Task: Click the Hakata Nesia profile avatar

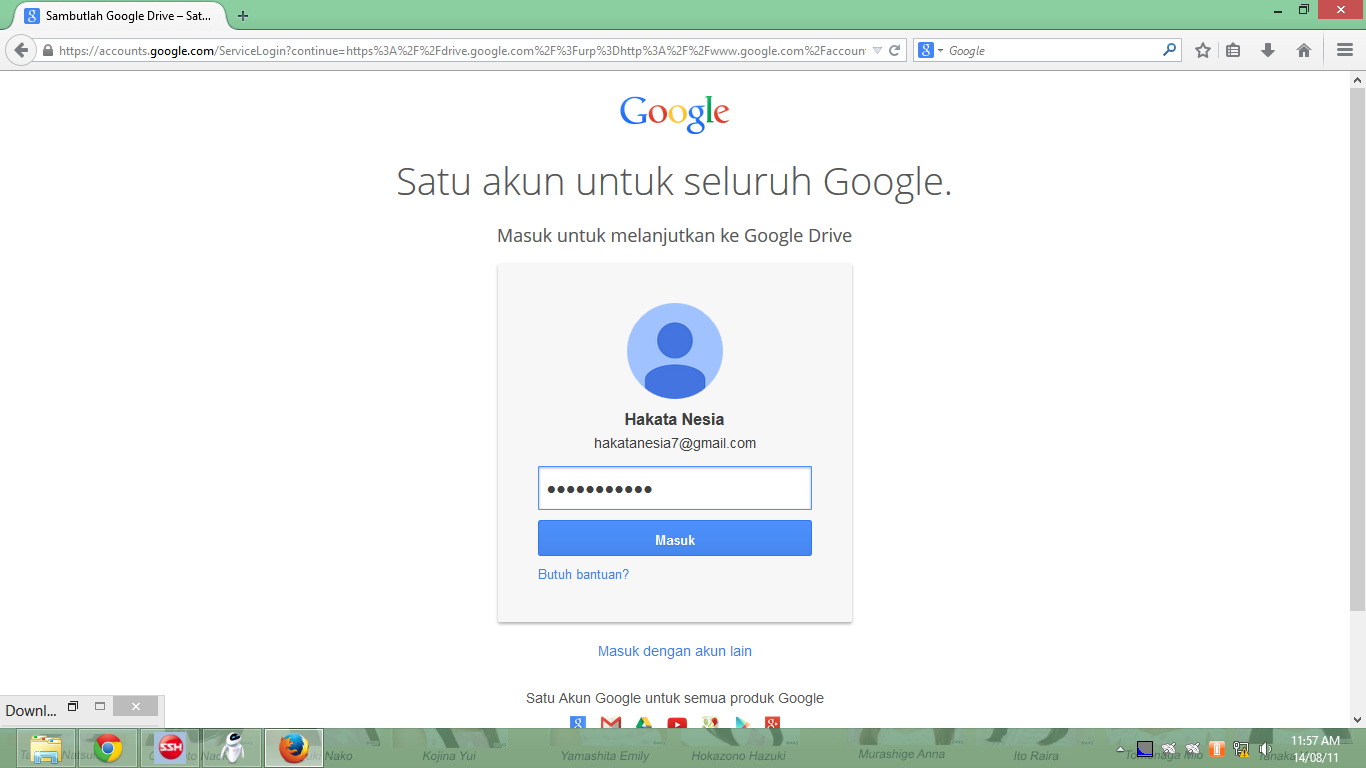Action: pyautogui.click(x=675, y=351)
